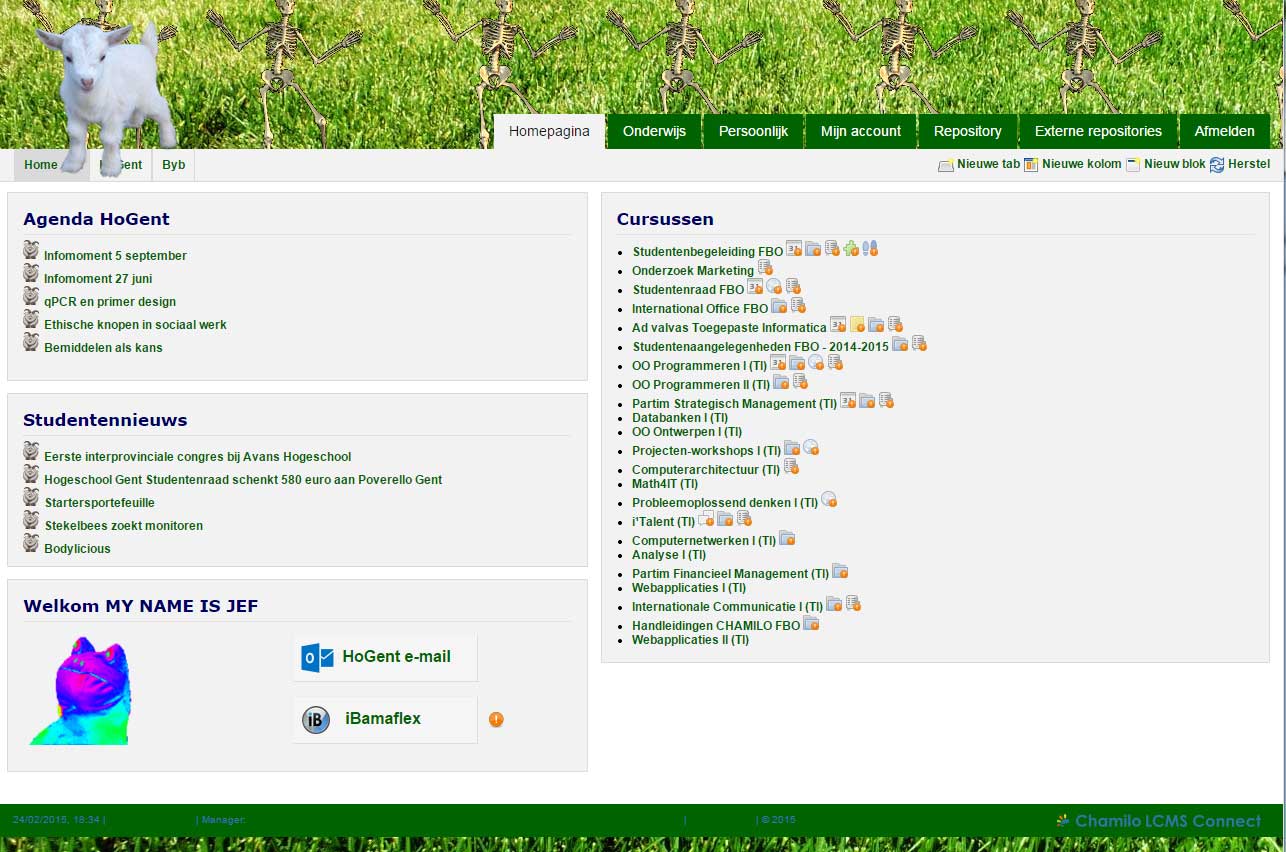Open the Repository tab
This screenshot has height=852, width=1286.
[968, 131]
